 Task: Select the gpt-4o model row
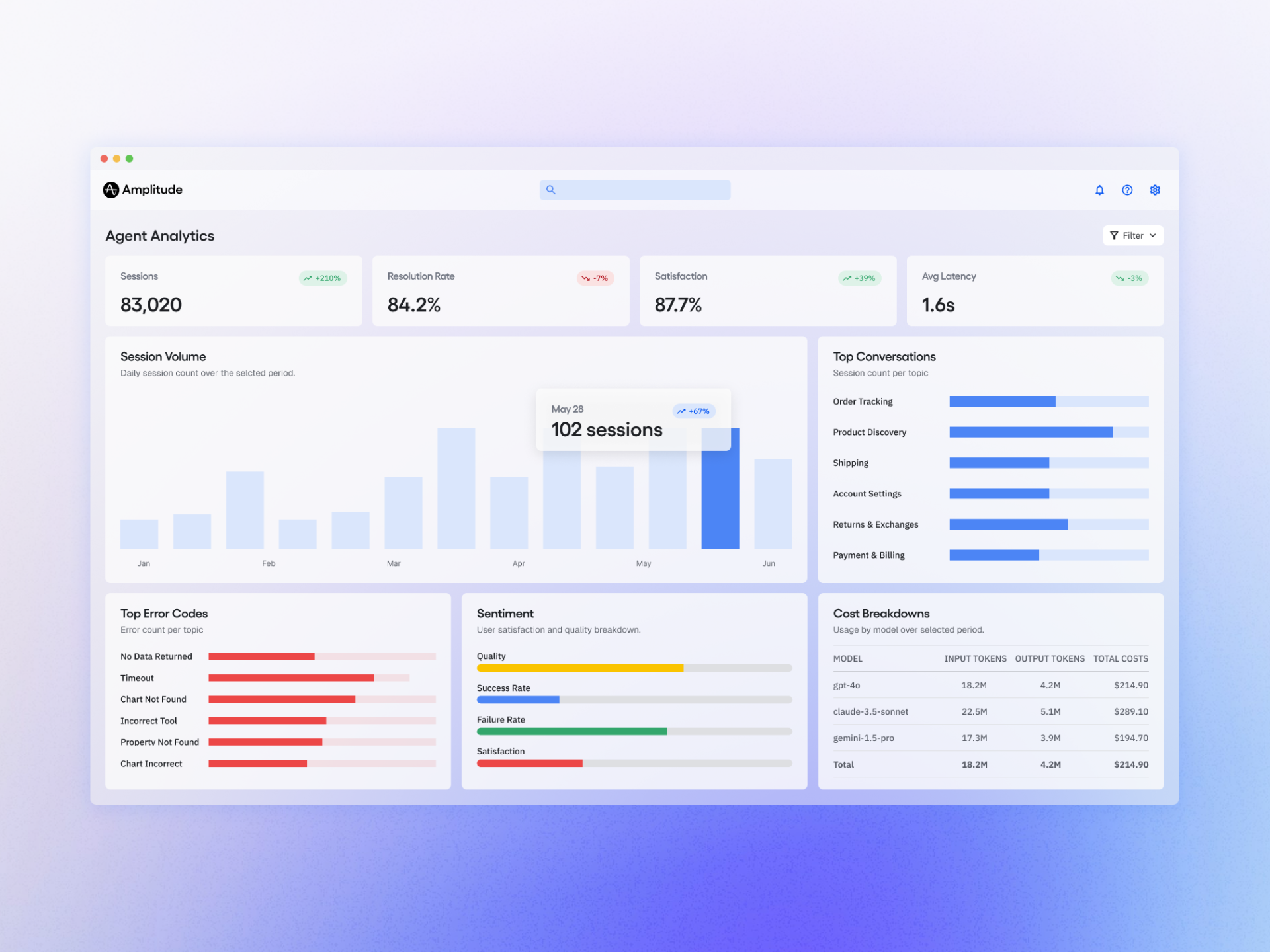[991, 686]
